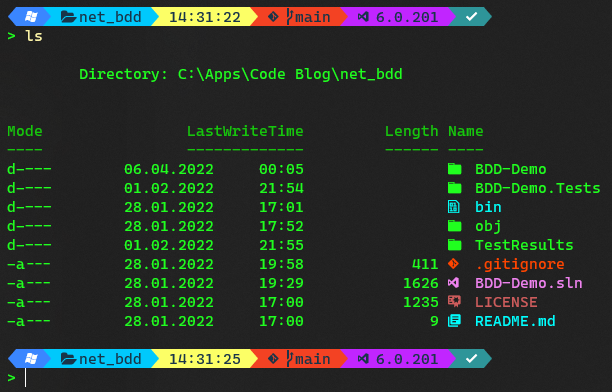612x392 pixels.
Task: Click the bin directory name
Action: tap(488, 207)
